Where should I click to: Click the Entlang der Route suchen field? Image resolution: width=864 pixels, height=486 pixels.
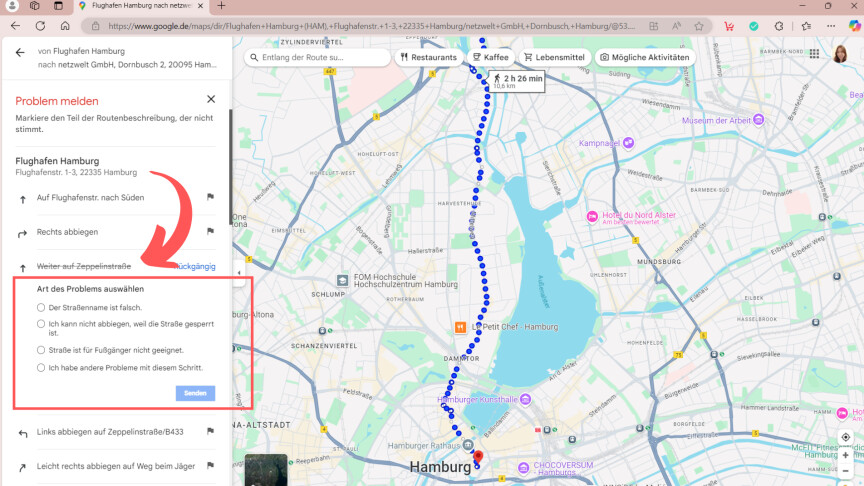tap(317, 57)
